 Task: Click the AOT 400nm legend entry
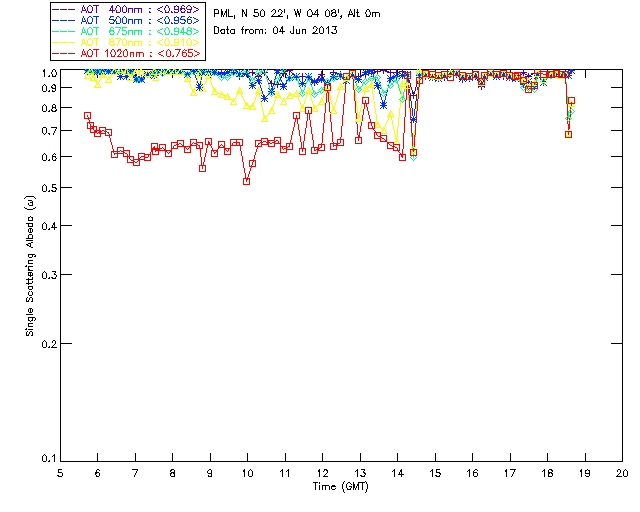tap(128, 9)
